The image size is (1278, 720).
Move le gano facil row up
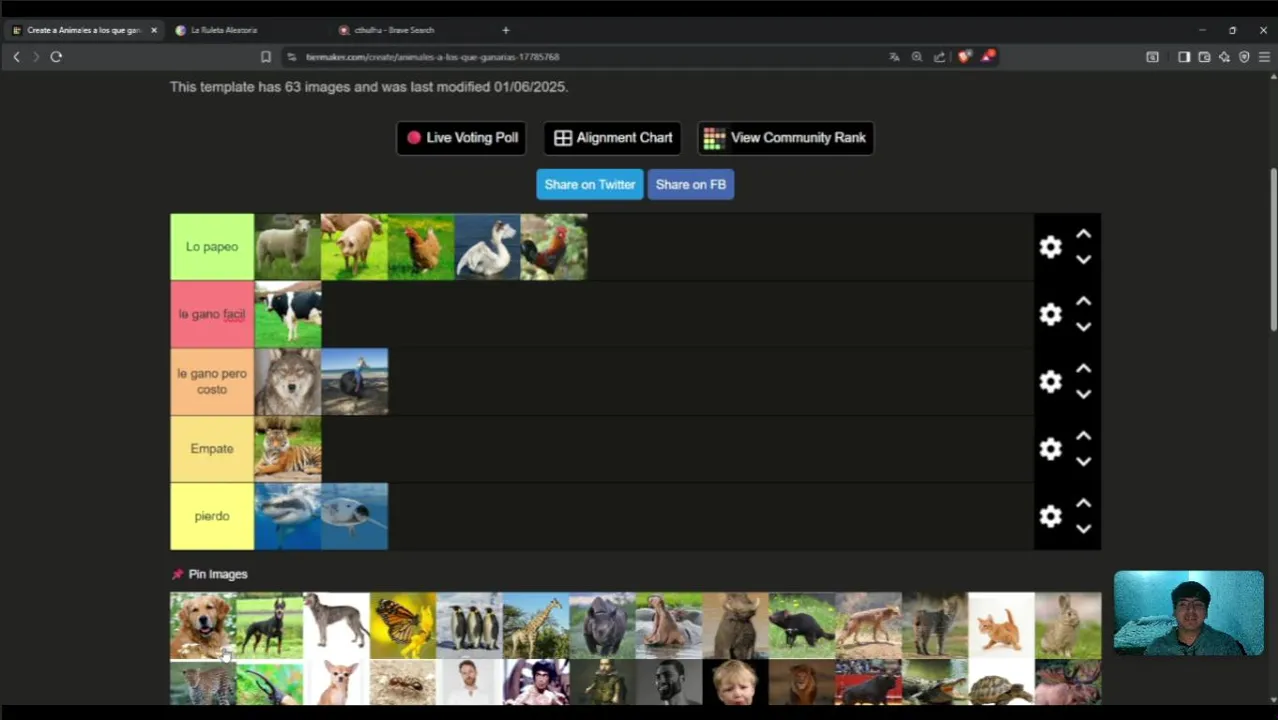(x=1083, y=301)
